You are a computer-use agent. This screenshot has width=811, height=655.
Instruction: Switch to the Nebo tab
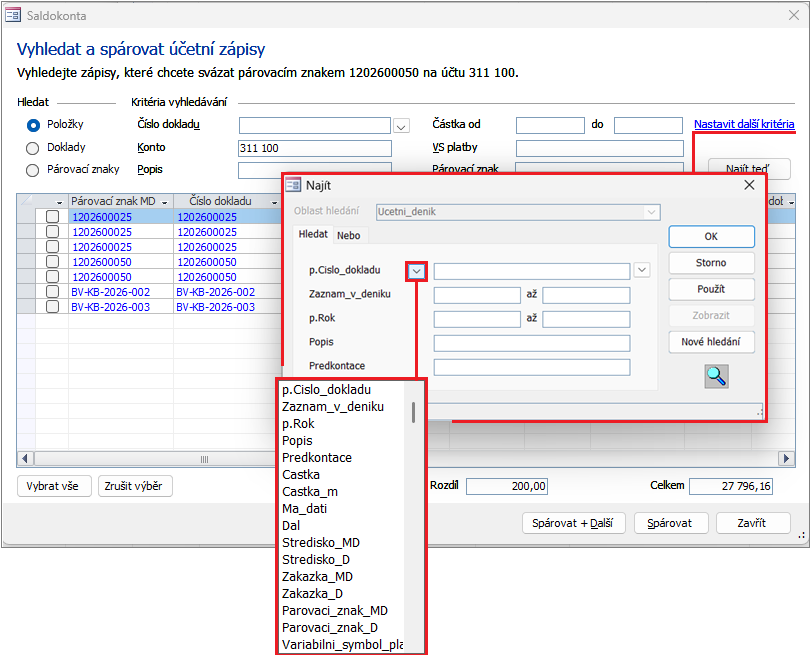point(349,235)
